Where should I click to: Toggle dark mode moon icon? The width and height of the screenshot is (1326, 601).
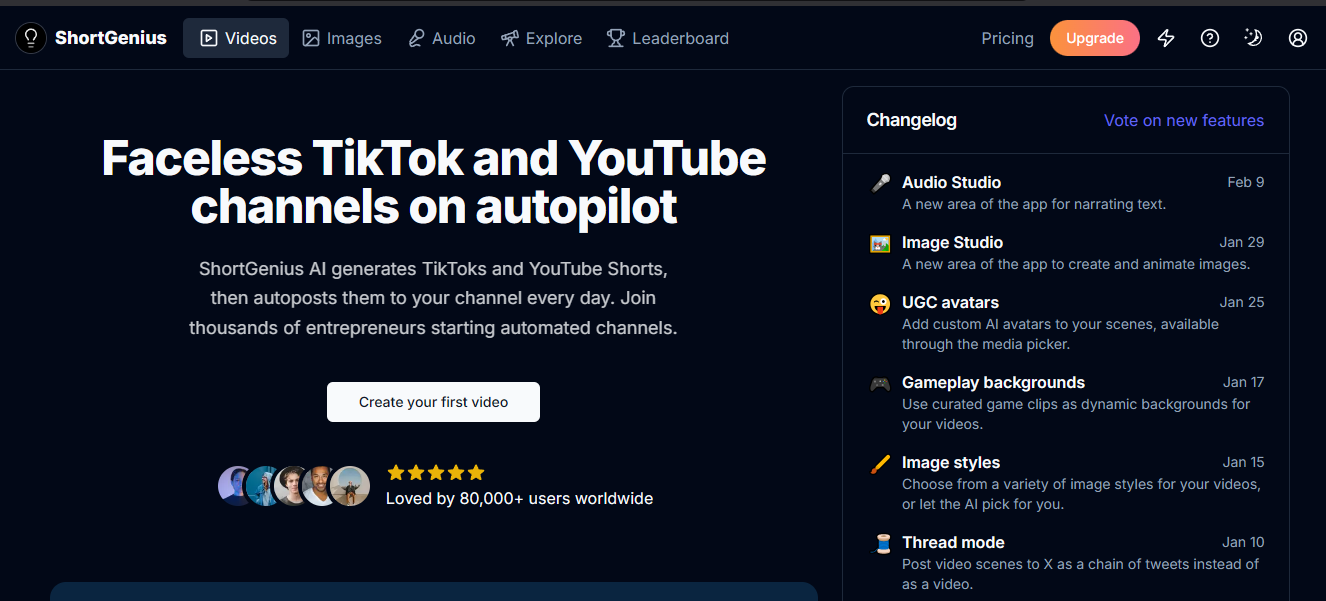tap(1254, 38)
